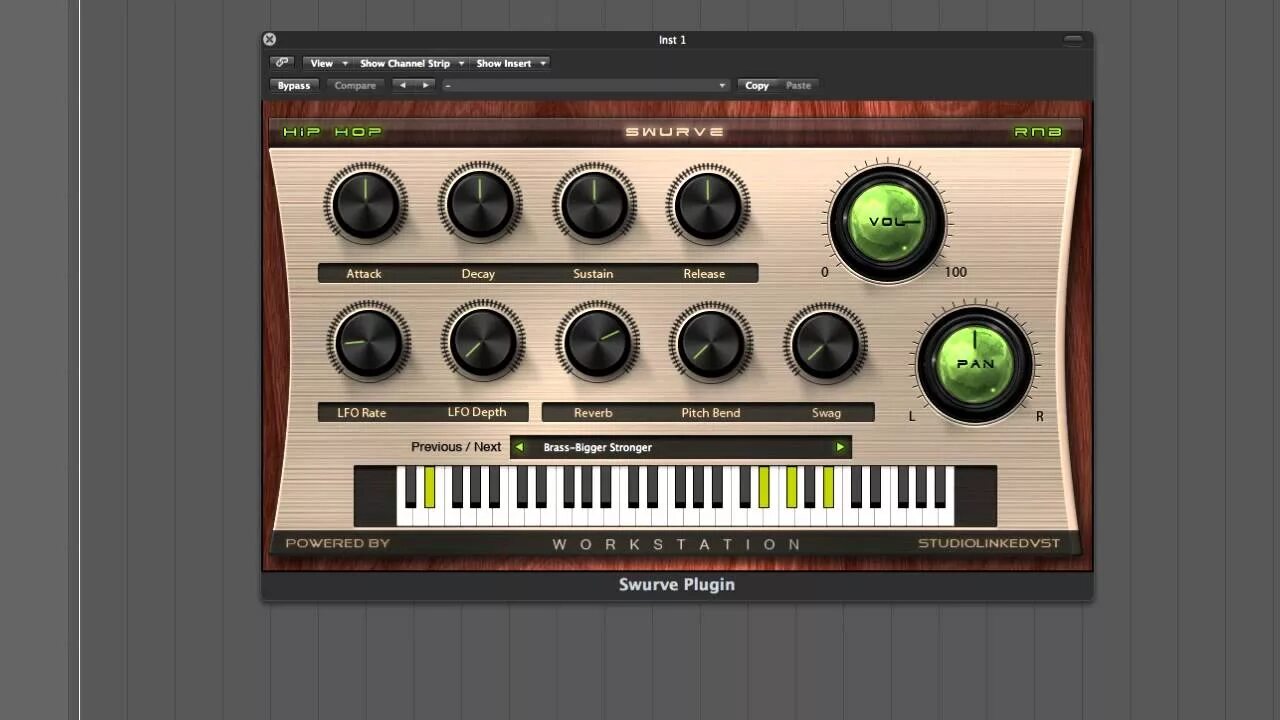Open the Show Insert dropdown

coord(510,63)
